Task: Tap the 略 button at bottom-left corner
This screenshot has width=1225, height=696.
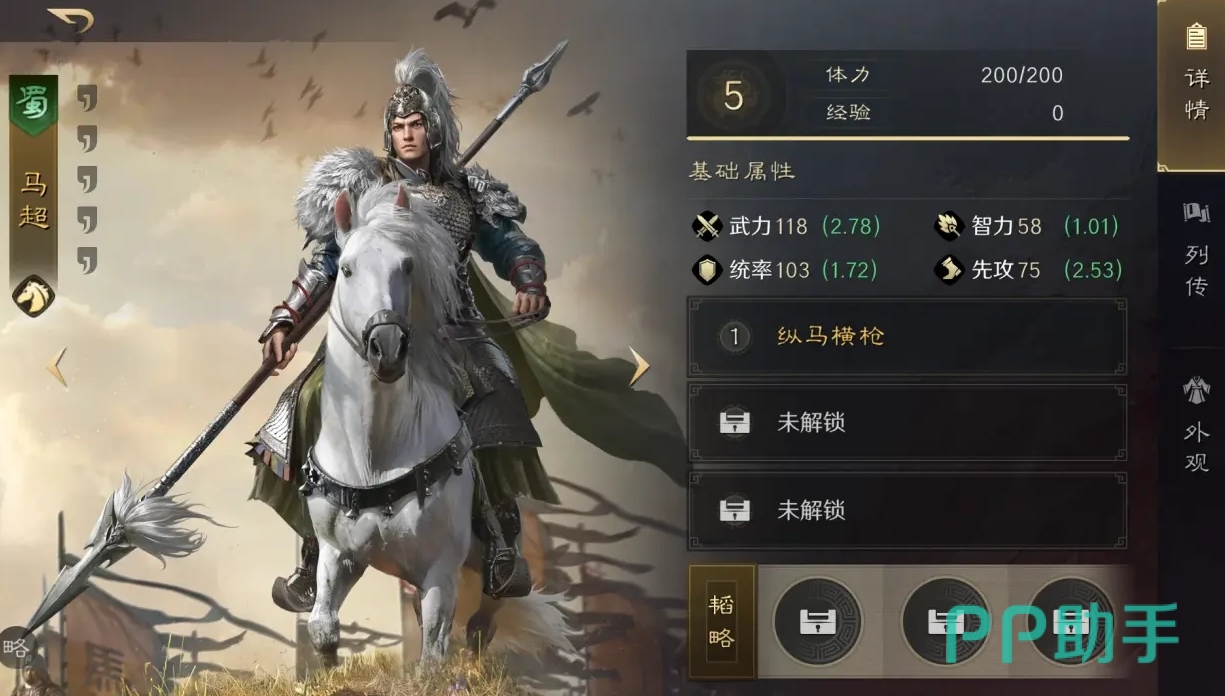Action: click(x=16, y=648)
